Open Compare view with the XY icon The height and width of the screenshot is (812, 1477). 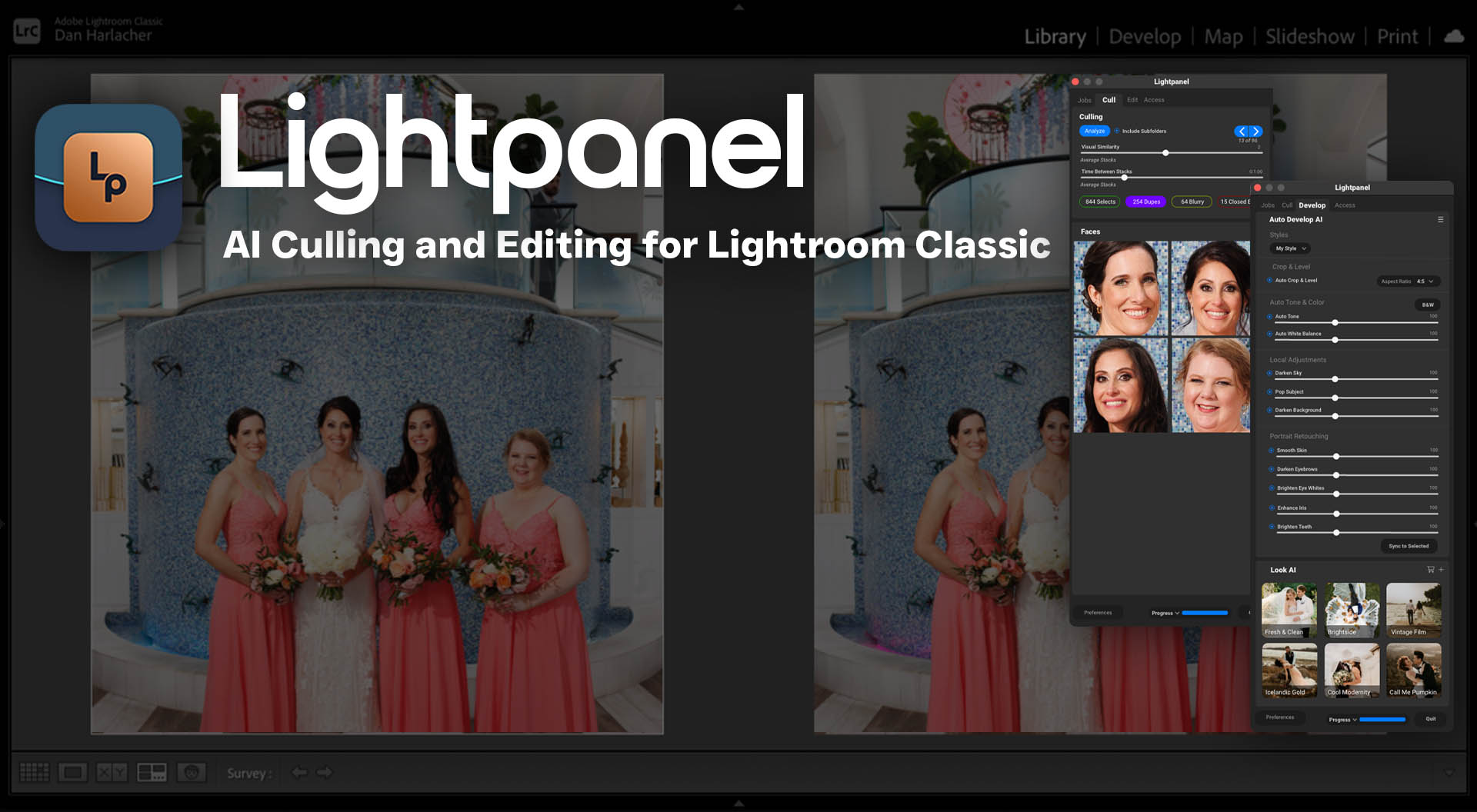(x=112, y=772)
